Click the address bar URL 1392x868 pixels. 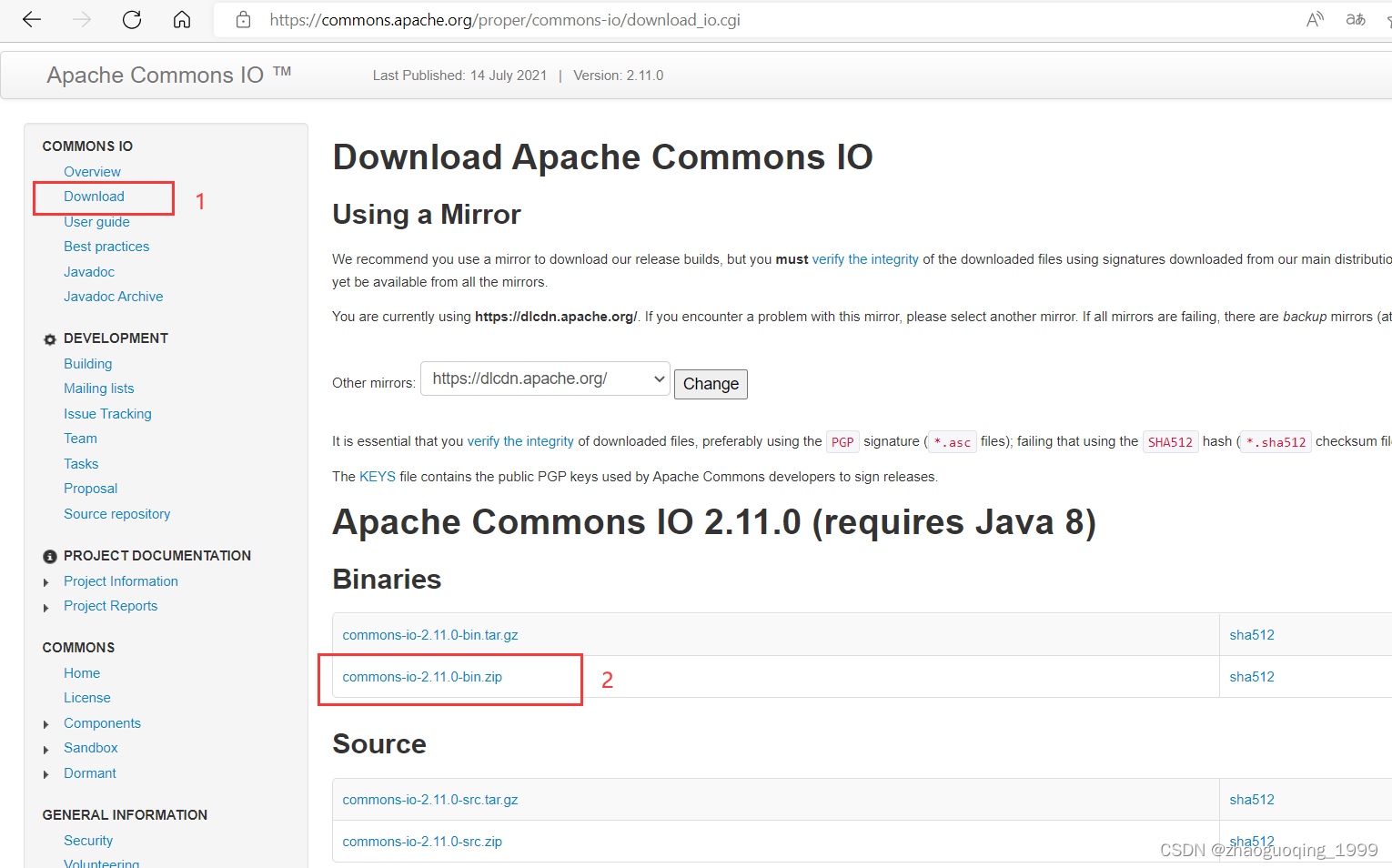point(505,20)
